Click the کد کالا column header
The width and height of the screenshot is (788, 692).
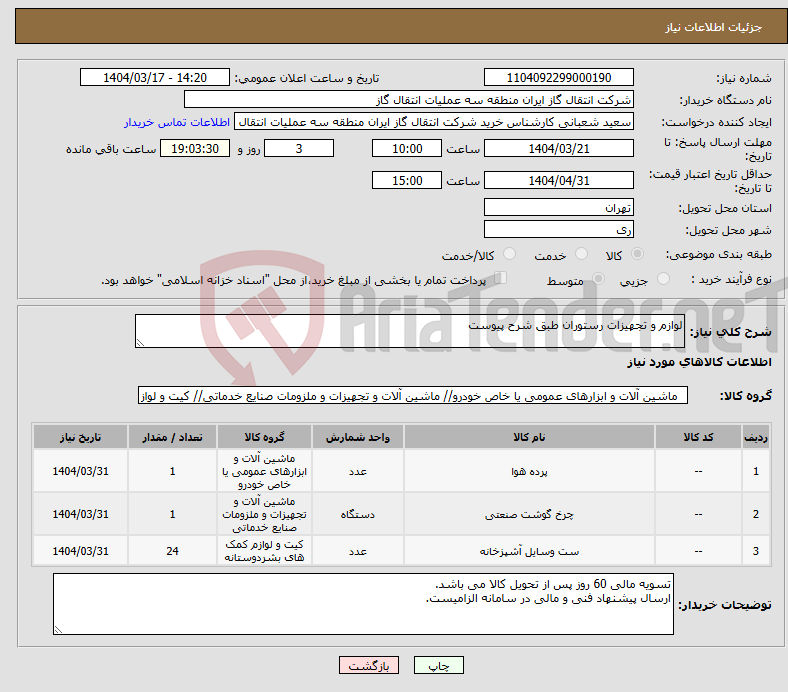click(698, 437)
